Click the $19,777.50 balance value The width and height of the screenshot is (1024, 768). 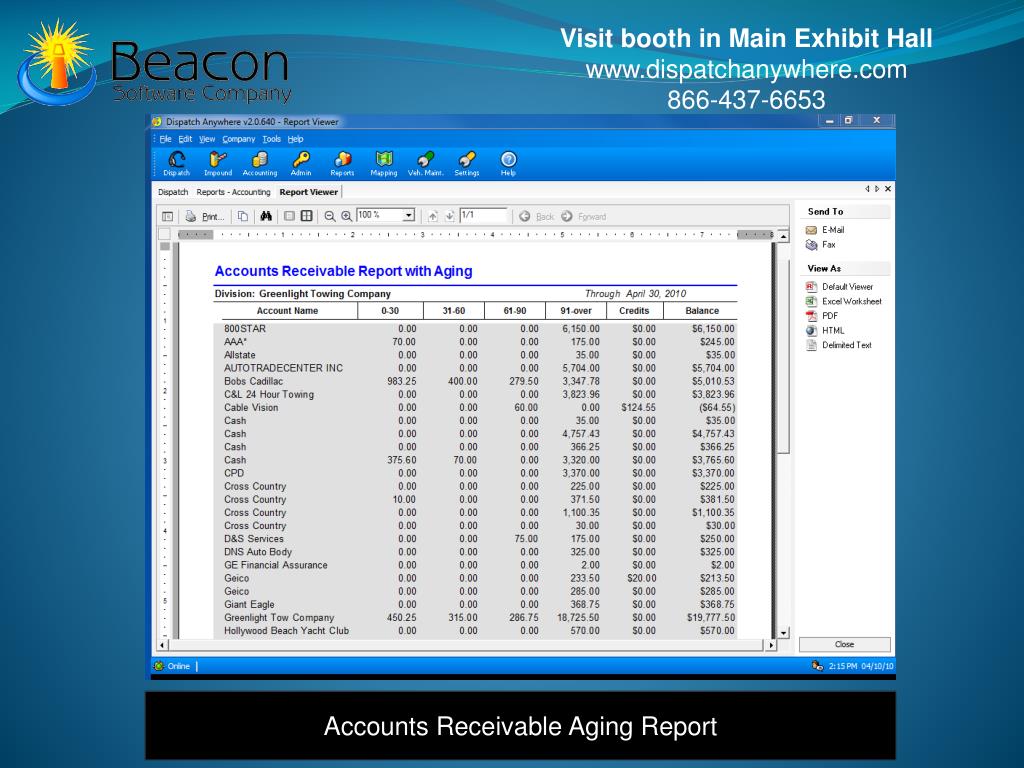[711, 618]
